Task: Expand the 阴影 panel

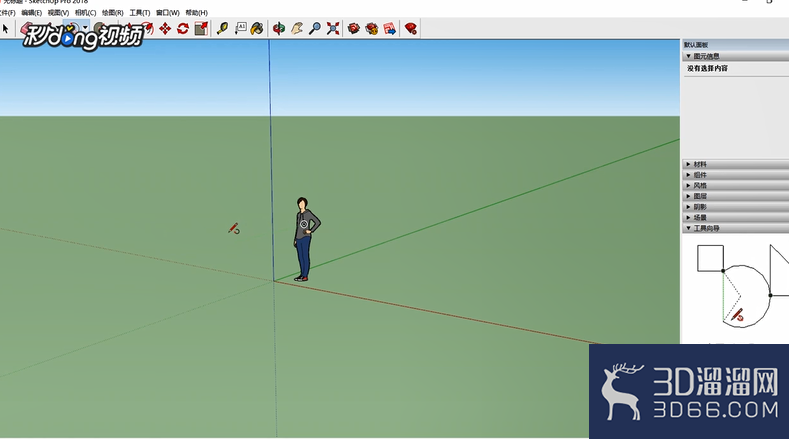Action: 735,207
